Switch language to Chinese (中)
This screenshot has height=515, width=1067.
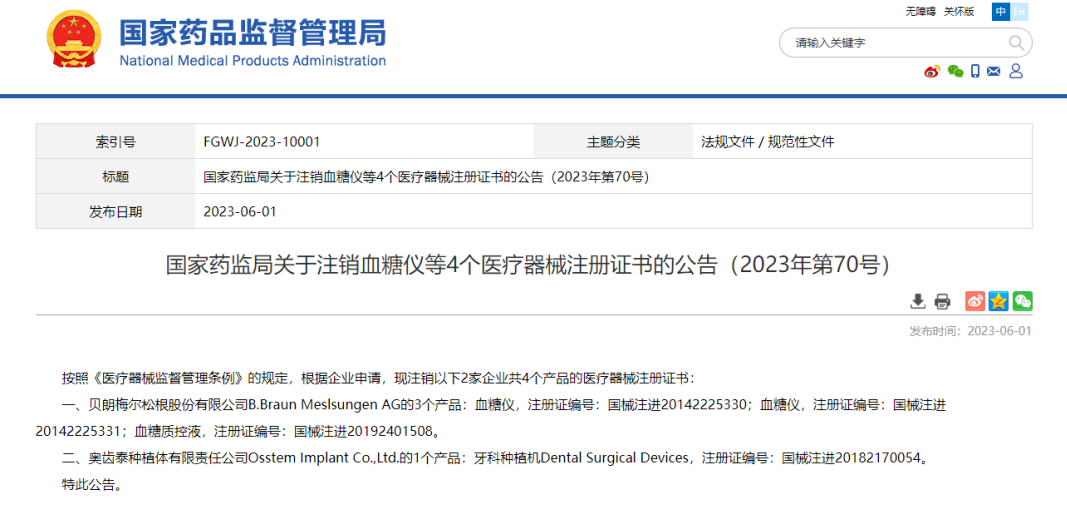(x=1000, y=12)
